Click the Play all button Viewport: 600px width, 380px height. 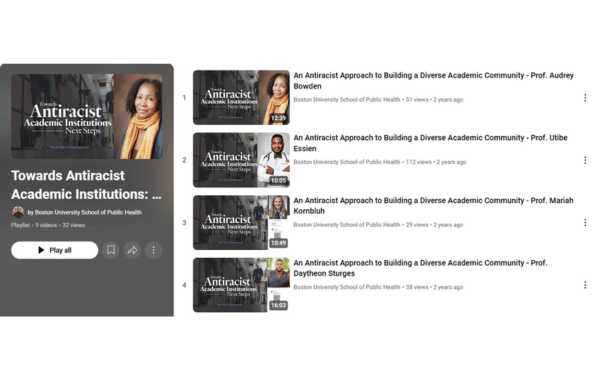pos(55,250)
